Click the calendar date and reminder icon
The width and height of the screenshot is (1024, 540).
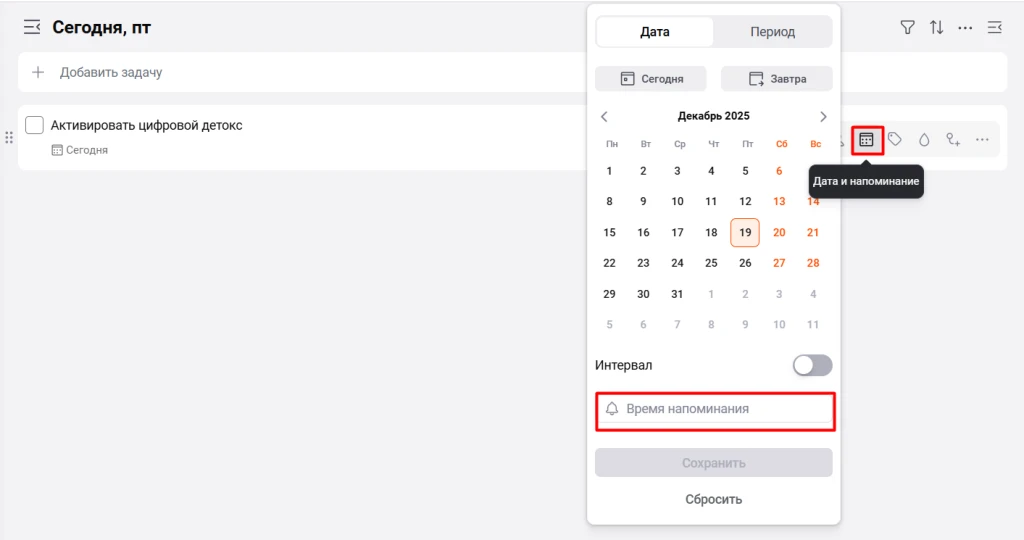[867, 140]
